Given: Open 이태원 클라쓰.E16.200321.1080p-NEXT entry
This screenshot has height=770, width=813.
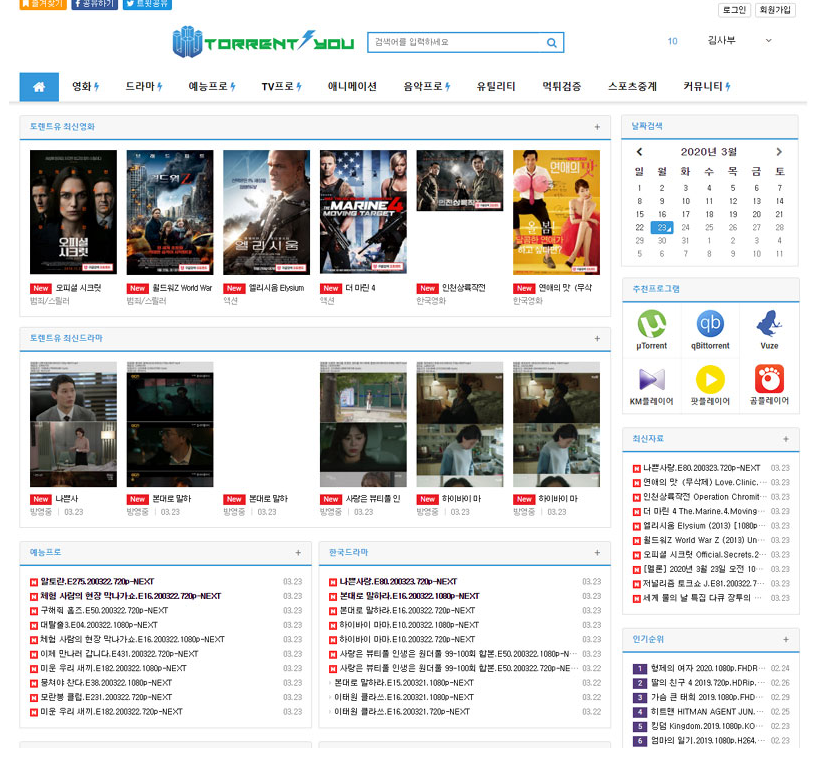Looking at the screenshot, I should [x=404, y=697].
